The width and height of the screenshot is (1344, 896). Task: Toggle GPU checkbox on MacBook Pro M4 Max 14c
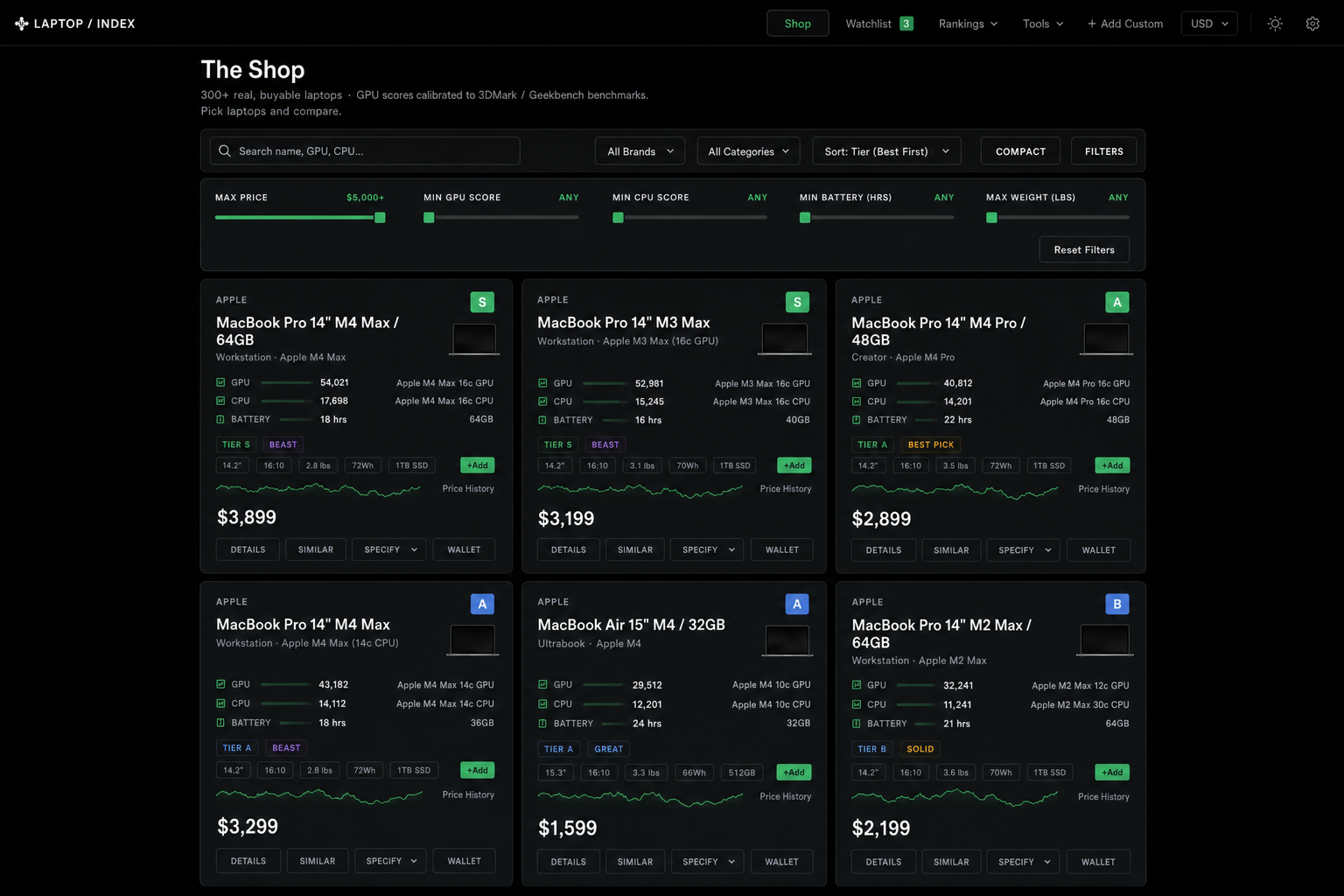[x=220, y=684]
